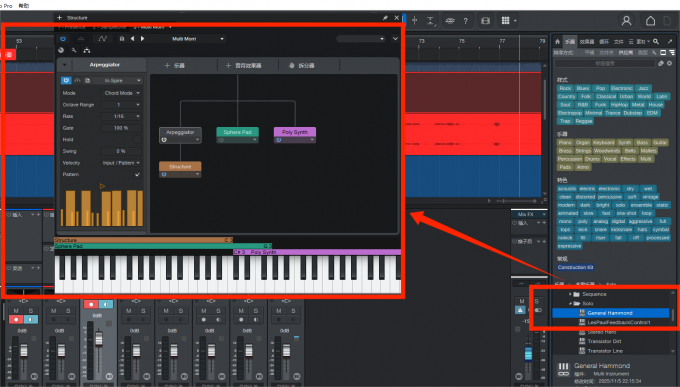Open the Multi Morri preset dropdown

197,39
